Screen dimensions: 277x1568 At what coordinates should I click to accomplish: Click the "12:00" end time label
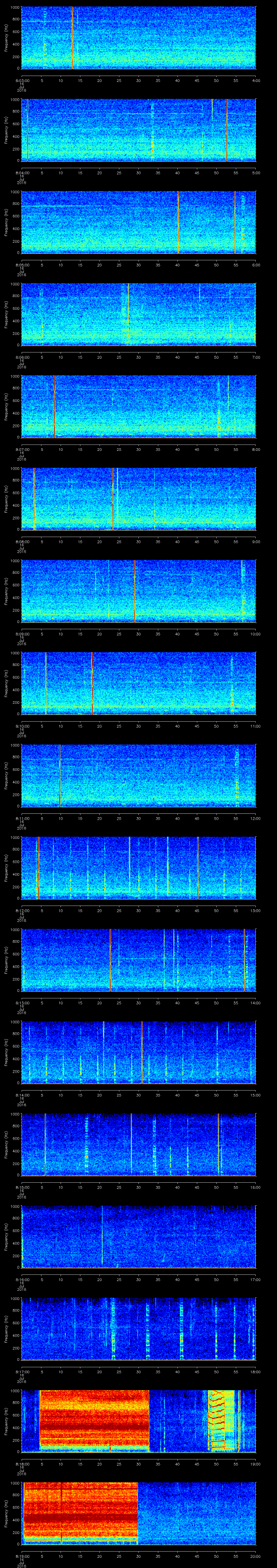pyautogui.click(x=255, y=818)
